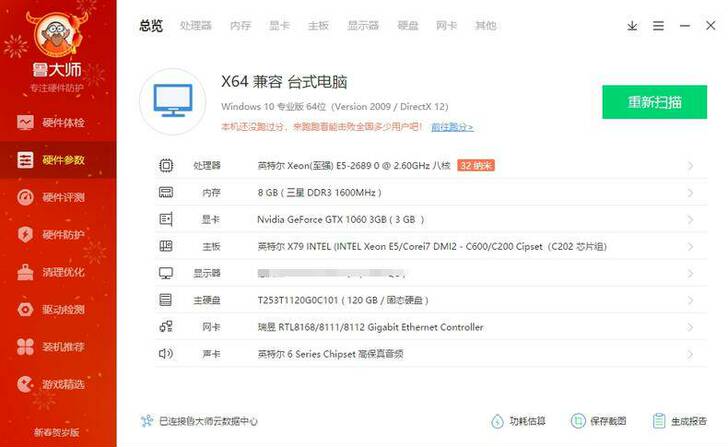
Task: Switch to the 总览 tab
Action: [151, 26]
